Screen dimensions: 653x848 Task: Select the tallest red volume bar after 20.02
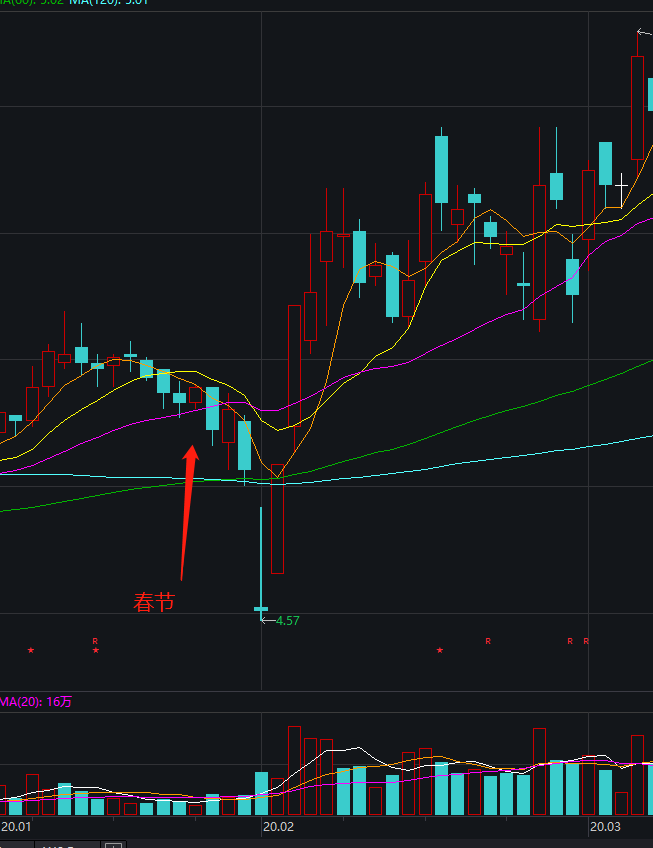tap(294, 771)
